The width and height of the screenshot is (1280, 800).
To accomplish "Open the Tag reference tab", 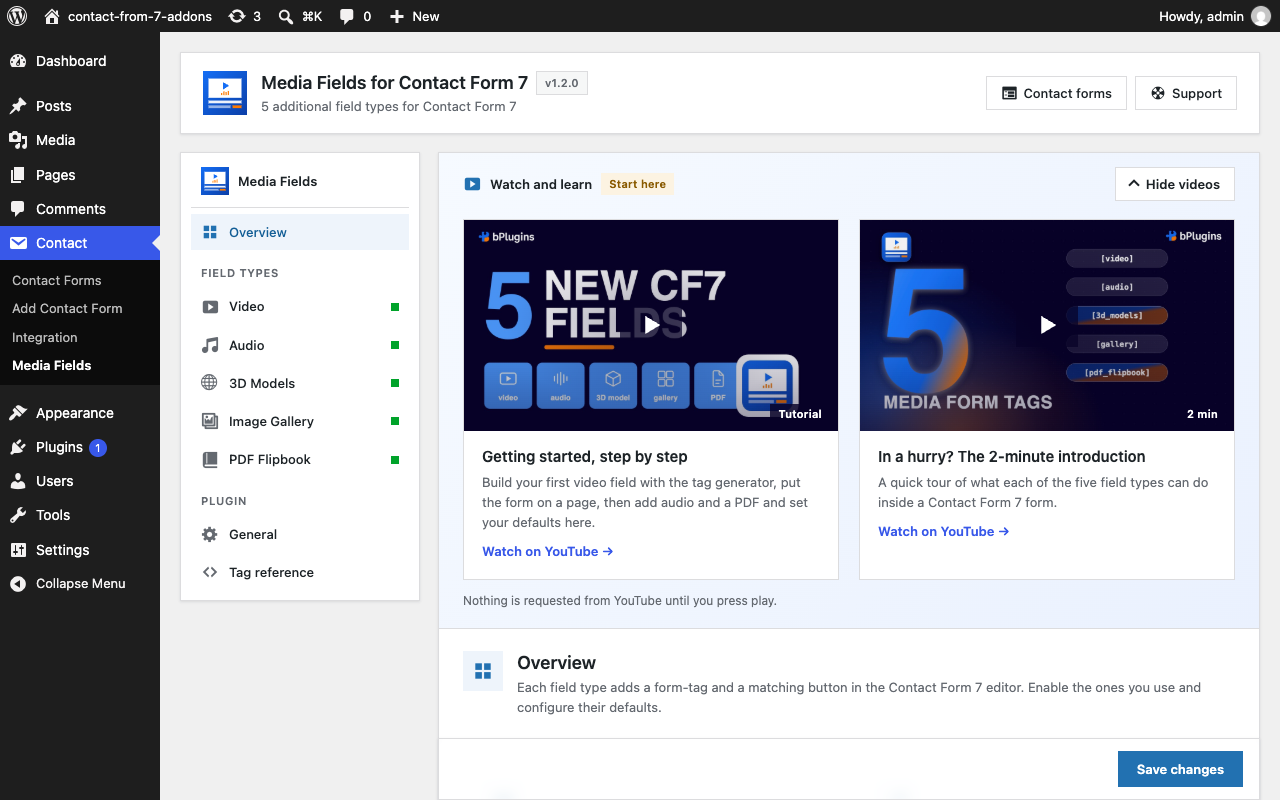I will point(300,572).
